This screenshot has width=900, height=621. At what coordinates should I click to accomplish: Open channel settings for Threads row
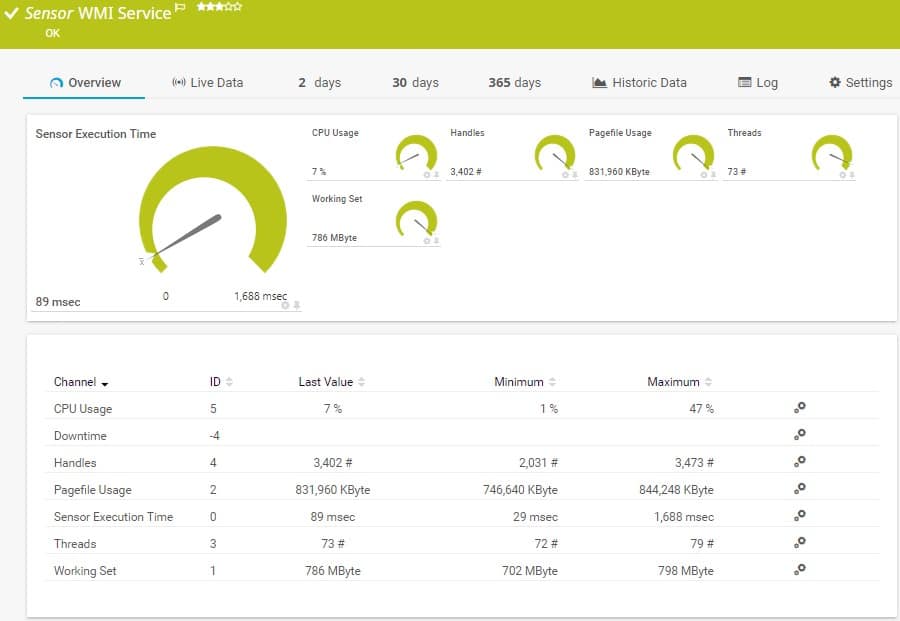click(800, 542)
